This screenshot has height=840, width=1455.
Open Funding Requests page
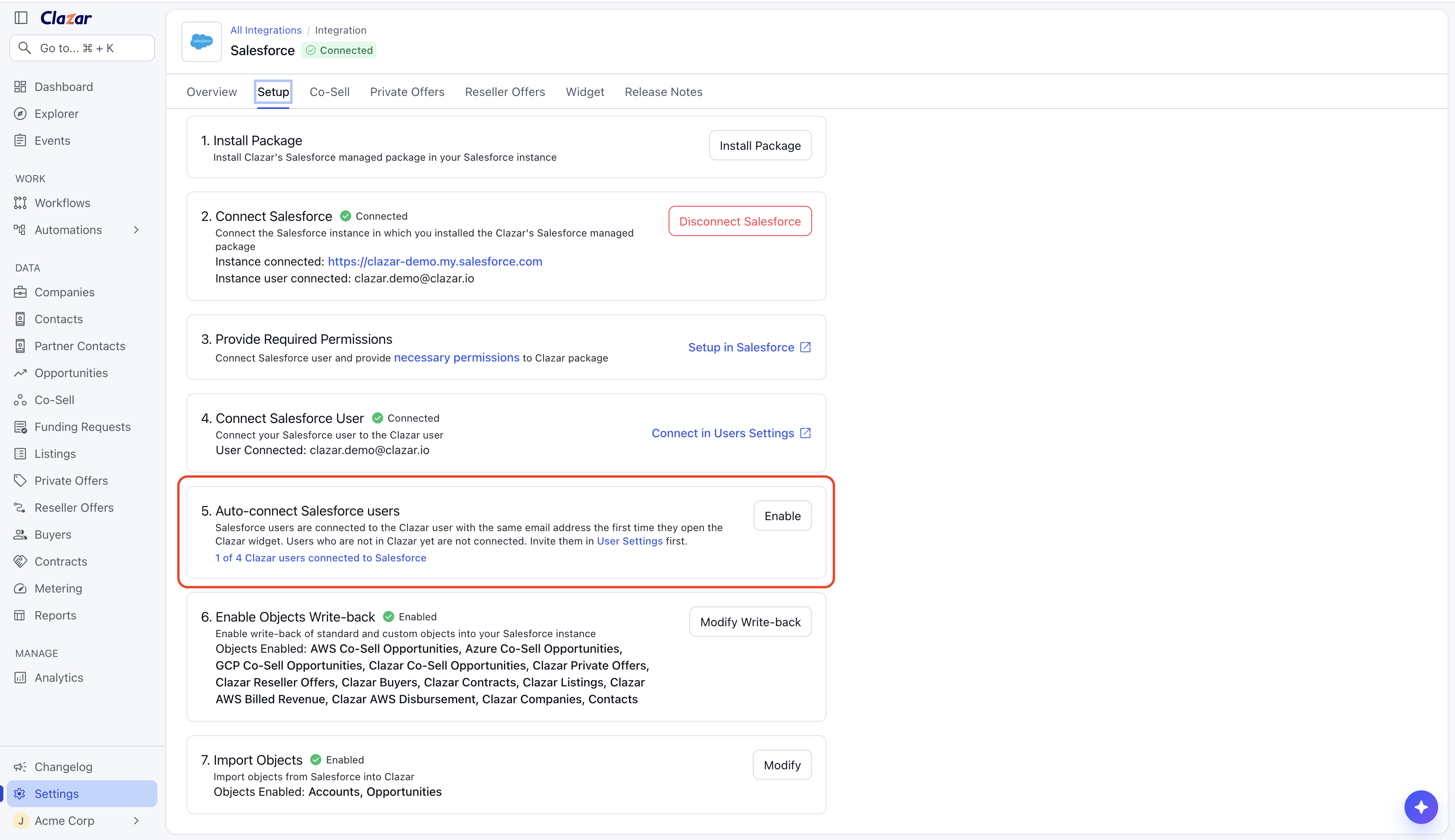pyautogui.click(x=82, y=427)
